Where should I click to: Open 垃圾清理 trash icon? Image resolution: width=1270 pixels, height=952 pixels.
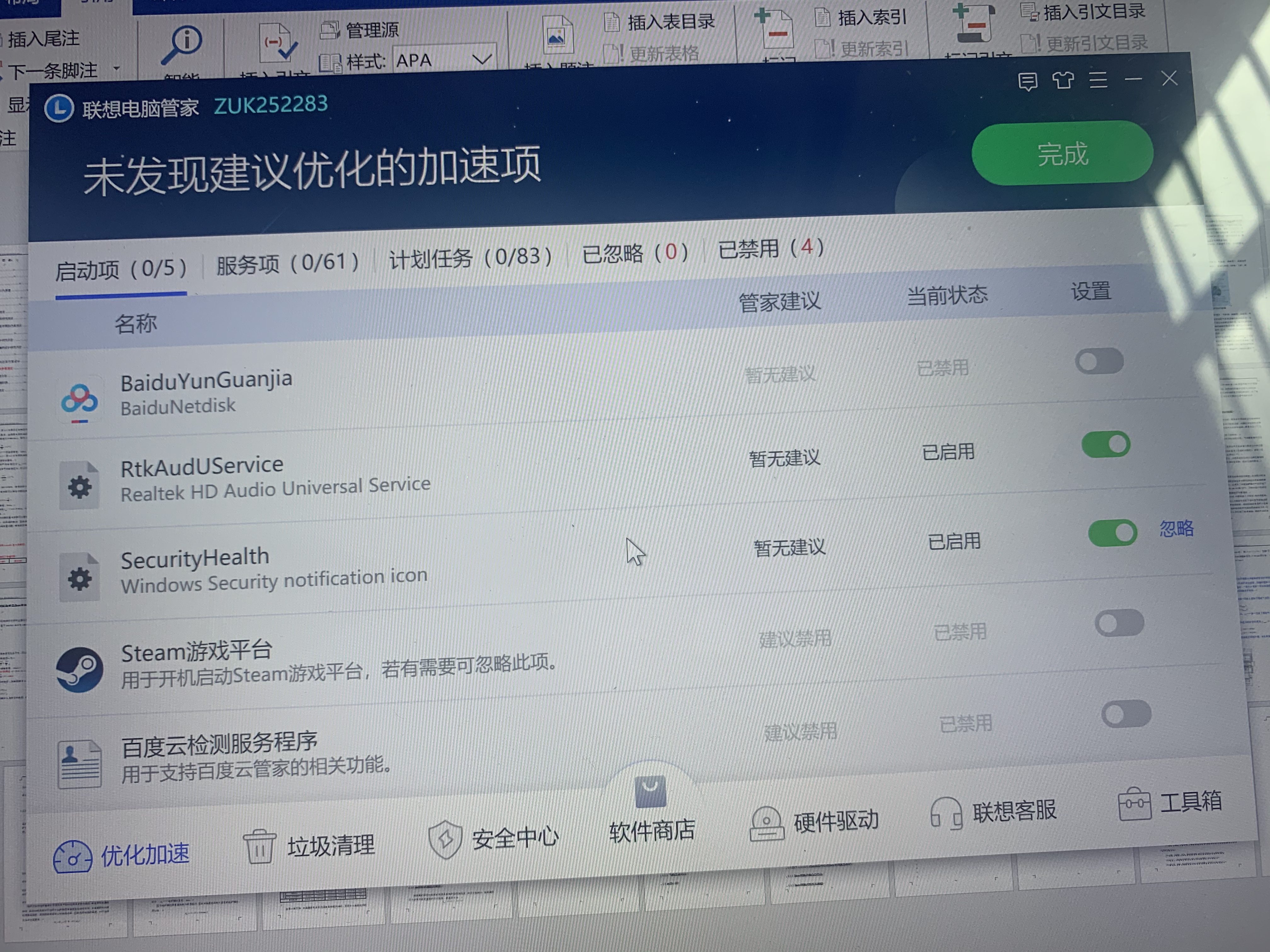coord(260,847)
